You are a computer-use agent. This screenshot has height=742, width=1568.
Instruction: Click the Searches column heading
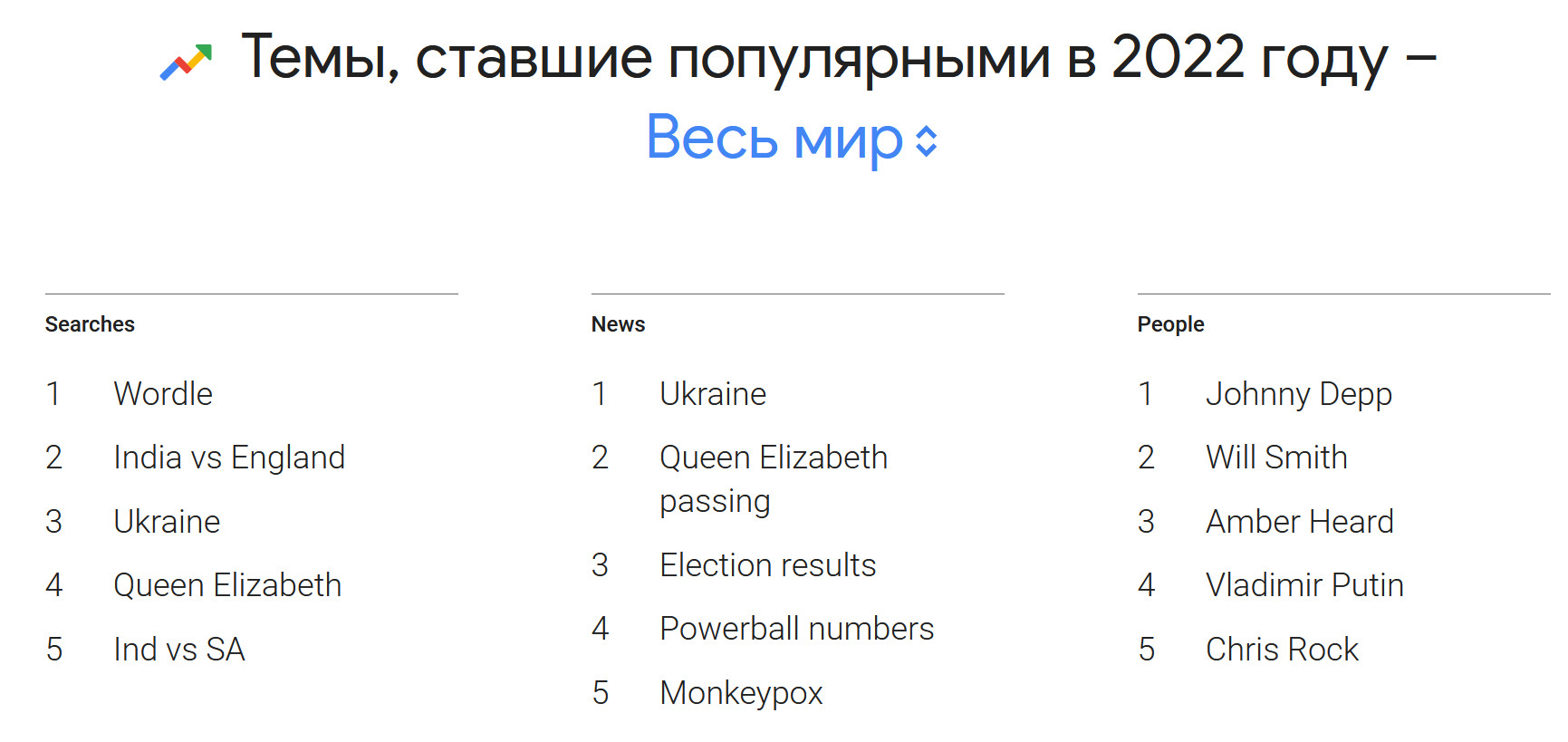click(90, 324)
